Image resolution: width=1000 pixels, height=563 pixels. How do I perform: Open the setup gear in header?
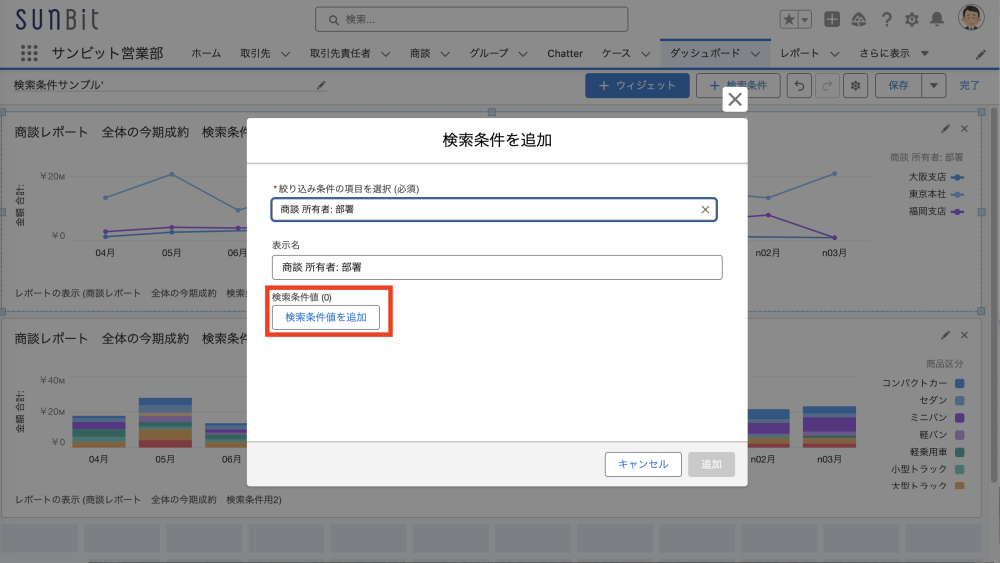point(911,19)
